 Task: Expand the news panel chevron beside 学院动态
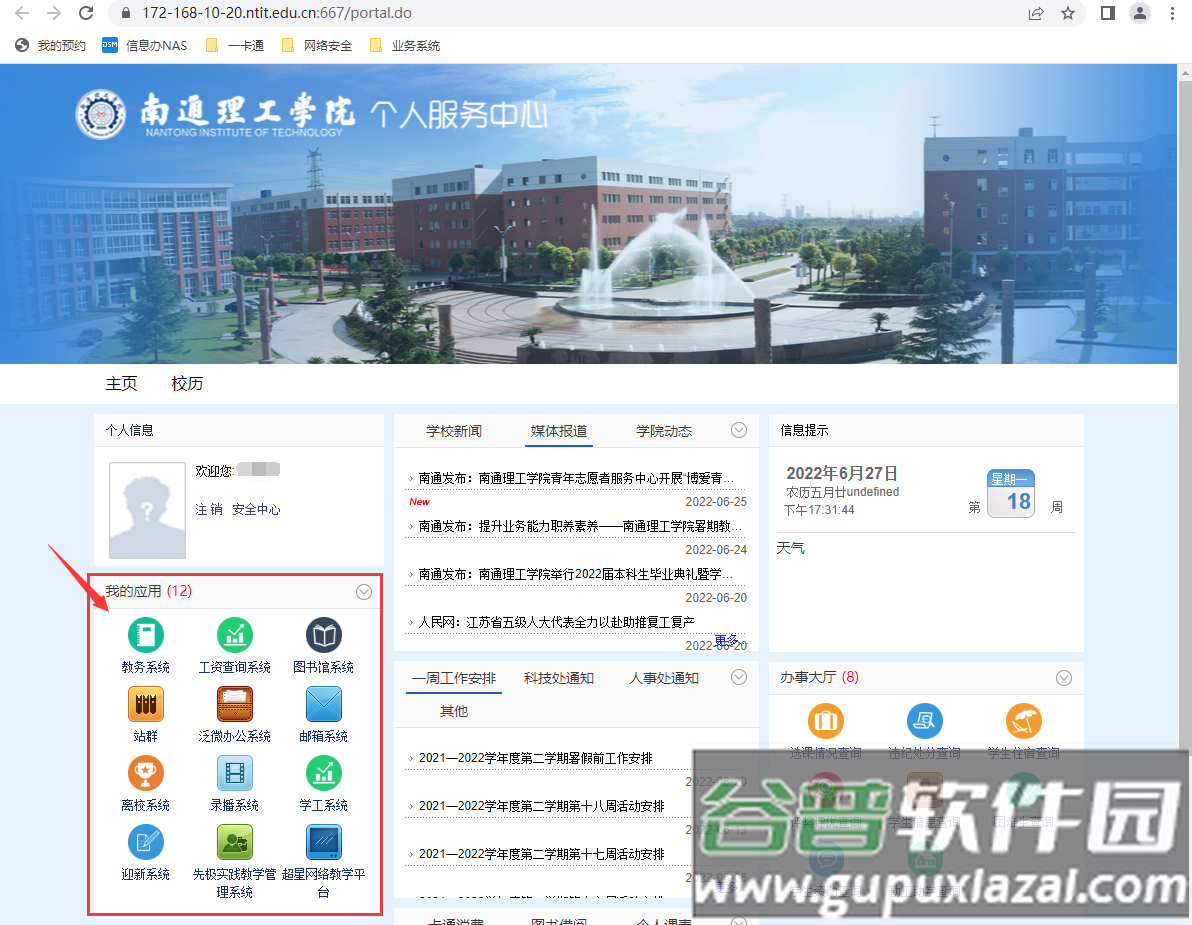coord(739,430)
